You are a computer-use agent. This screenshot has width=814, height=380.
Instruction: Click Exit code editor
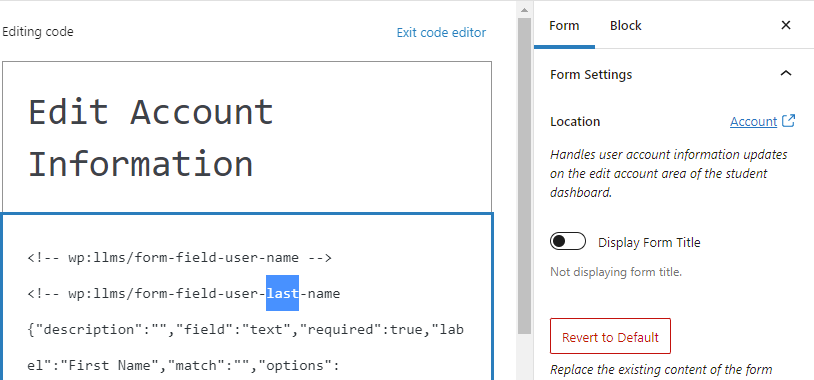(x=441, y=33)
